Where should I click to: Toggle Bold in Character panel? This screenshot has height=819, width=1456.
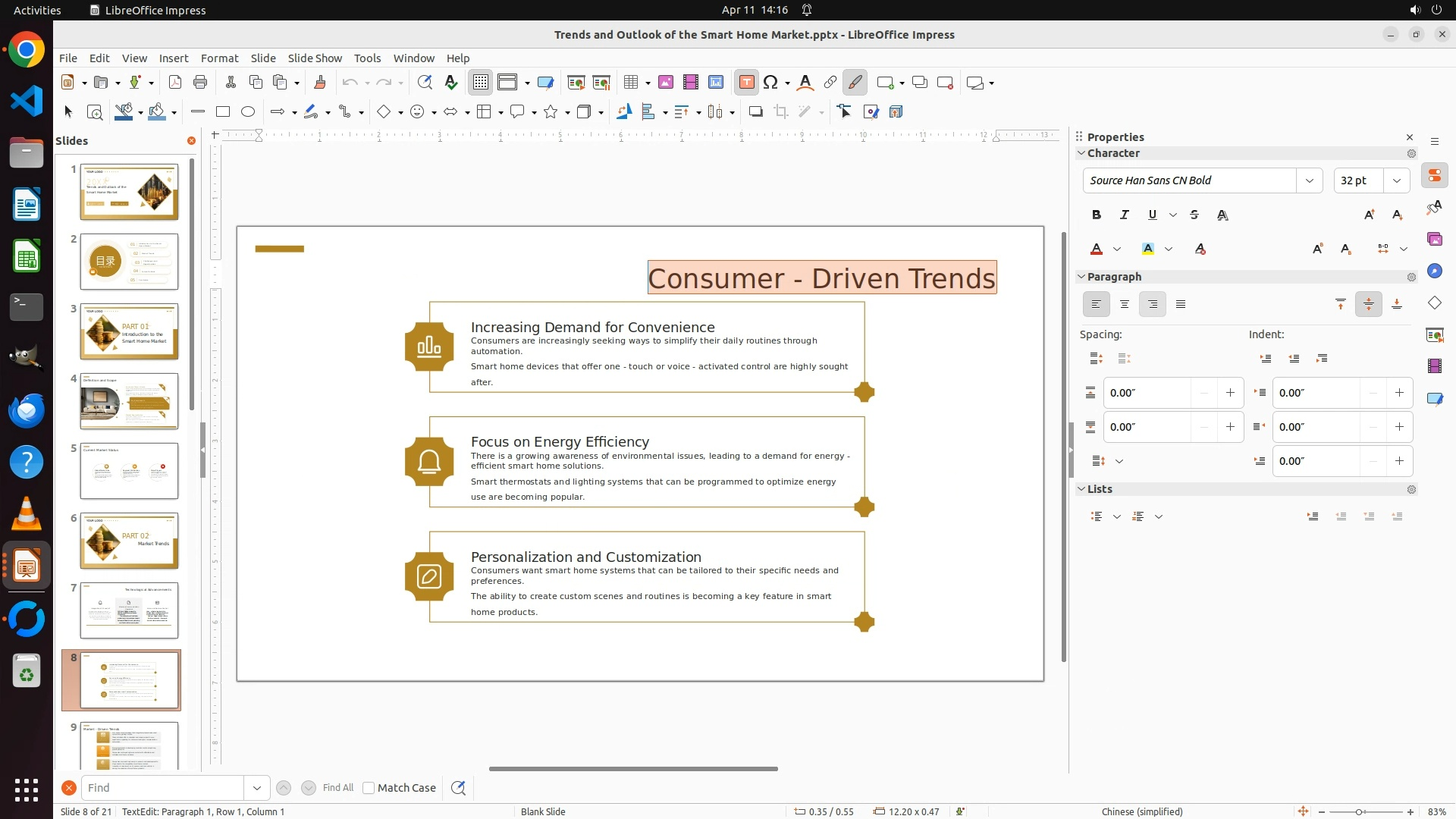point(1097,215)
